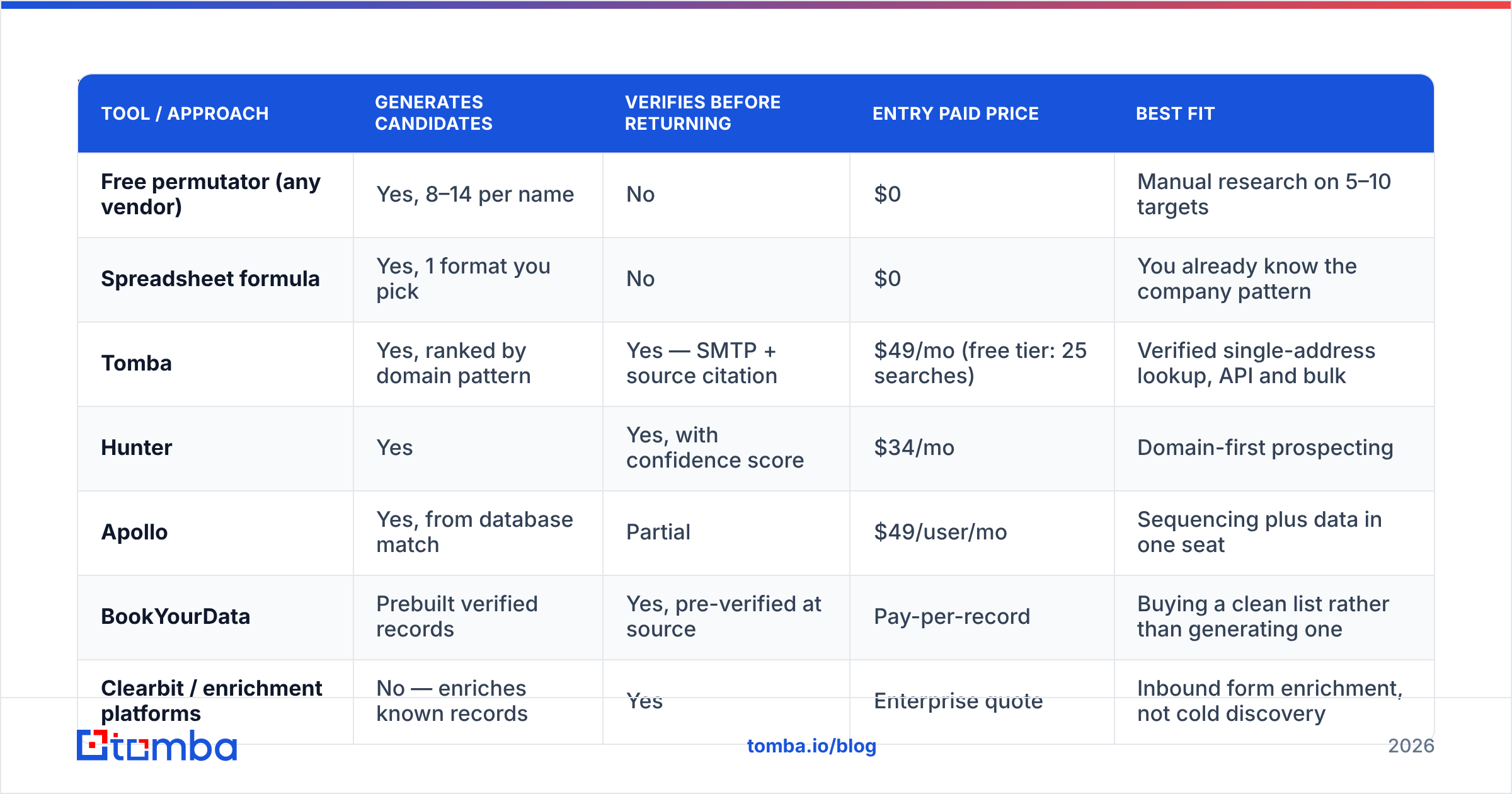Viewport: 1512px width, 794px height.
Task: Click "$0" in the Spreadsheet formula row
Action: (x=888, y=279)
